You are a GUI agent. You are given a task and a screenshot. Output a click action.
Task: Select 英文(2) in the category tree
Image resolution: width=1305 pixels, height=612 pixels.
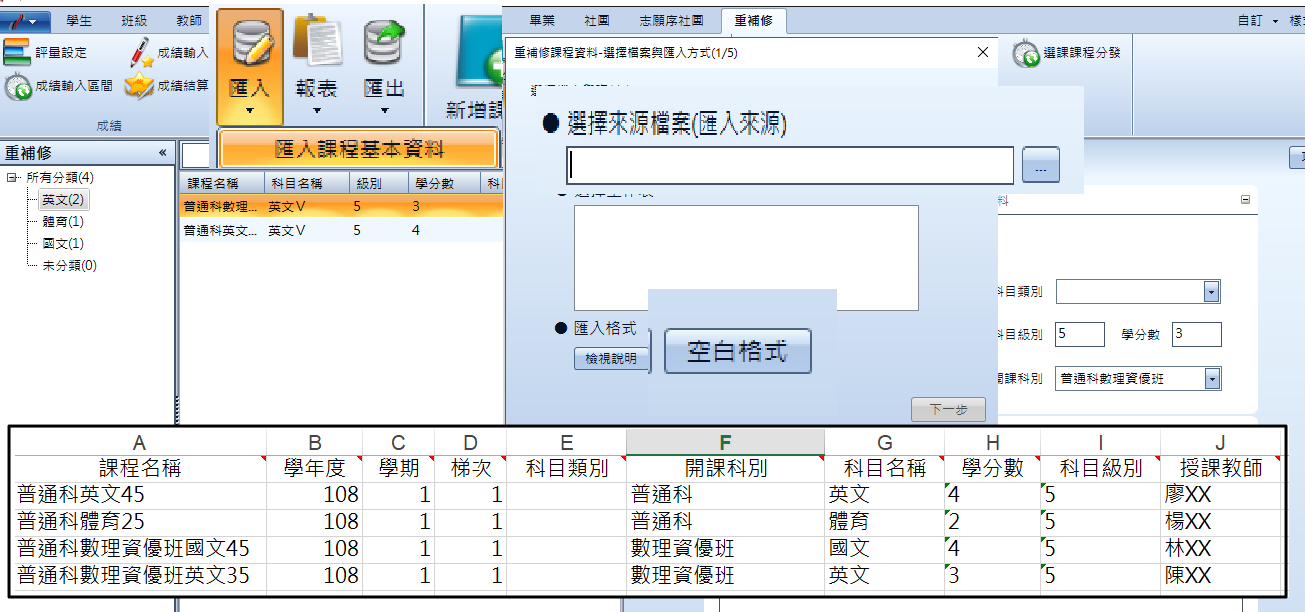(x=63, y=199)
